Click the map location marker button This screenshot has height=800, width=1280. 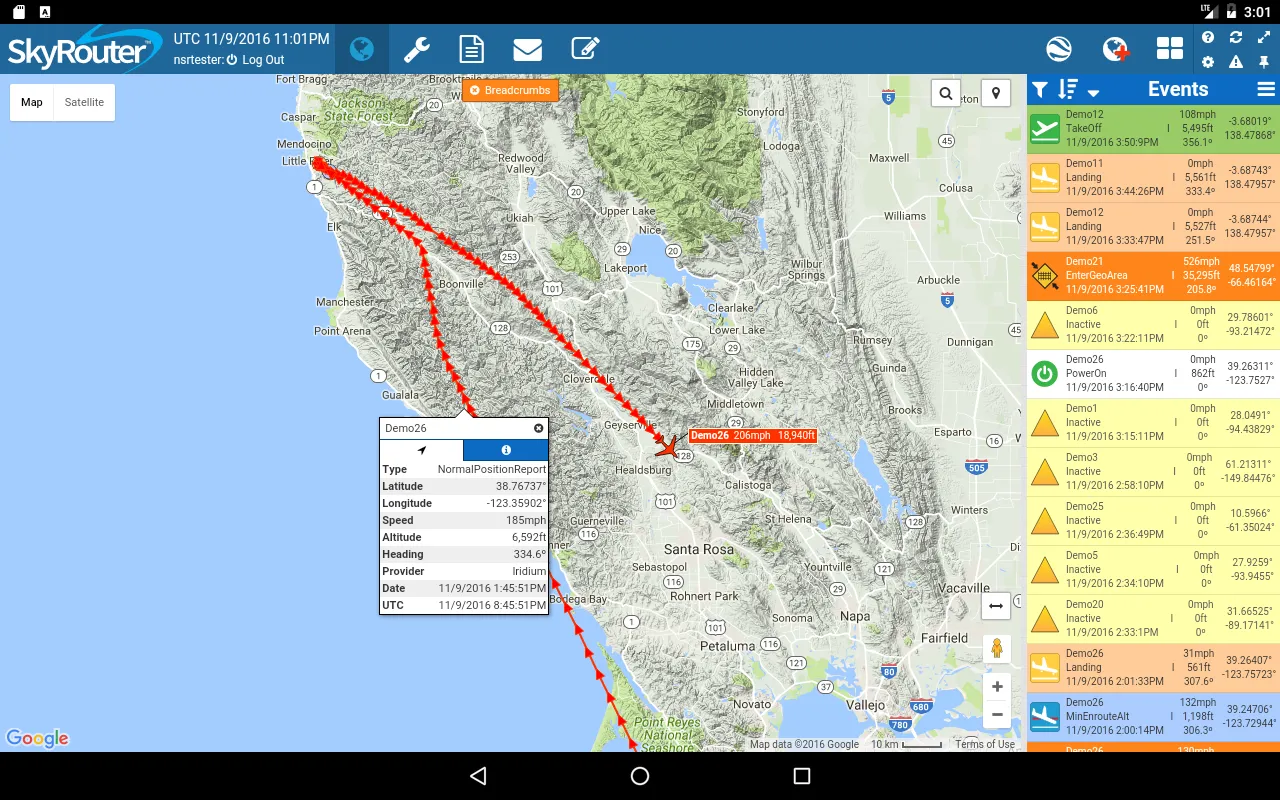[x=996, y=94]
